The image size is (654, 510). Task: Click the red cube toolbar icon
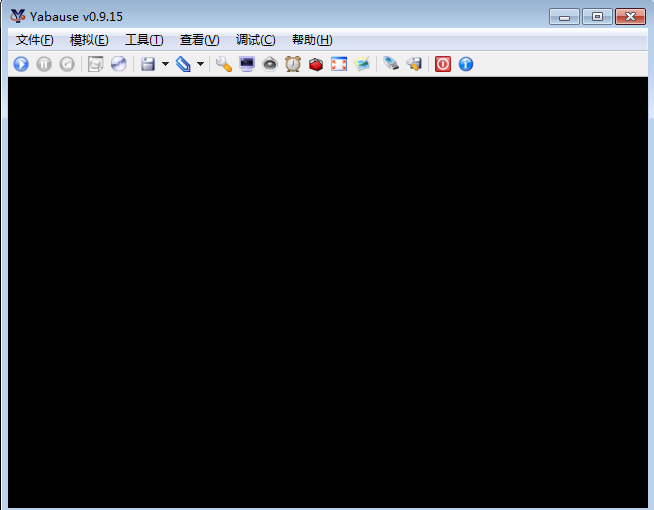click(x=316, y=64)
